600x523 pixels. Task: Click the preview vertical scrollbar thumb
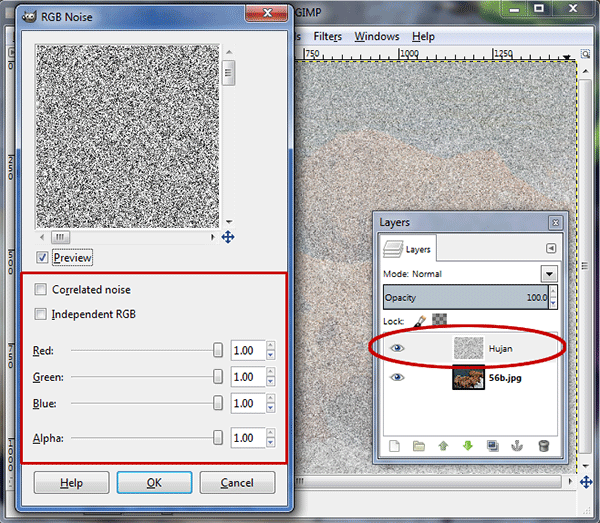coord(228,73)
